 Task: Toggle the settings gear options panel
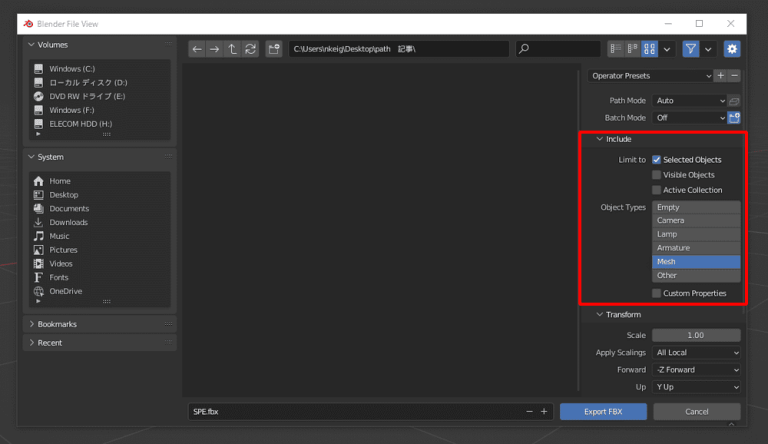pos(732,48)
